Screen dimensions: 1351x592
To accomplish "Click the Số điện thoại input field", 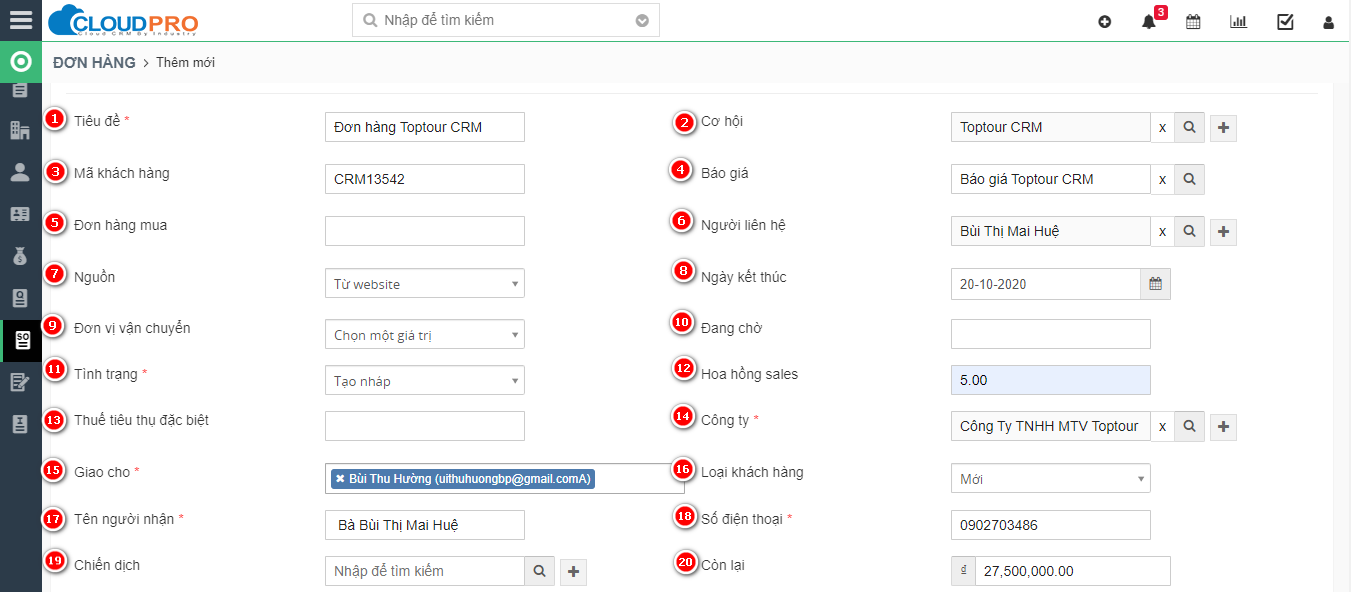I will click(1051, 525).
